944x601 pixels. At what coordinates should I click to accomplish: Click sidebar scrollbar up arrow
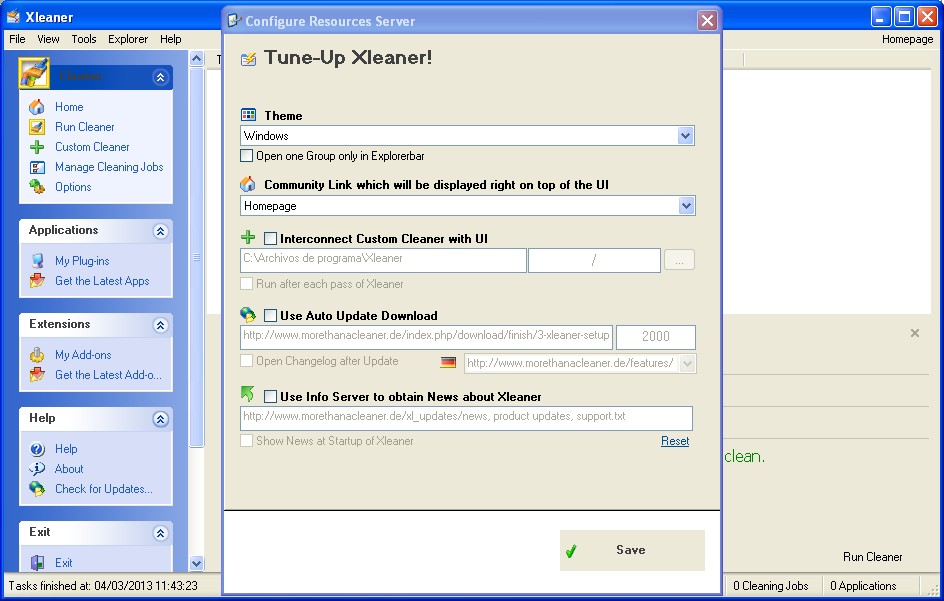click(x=196, y=58)
